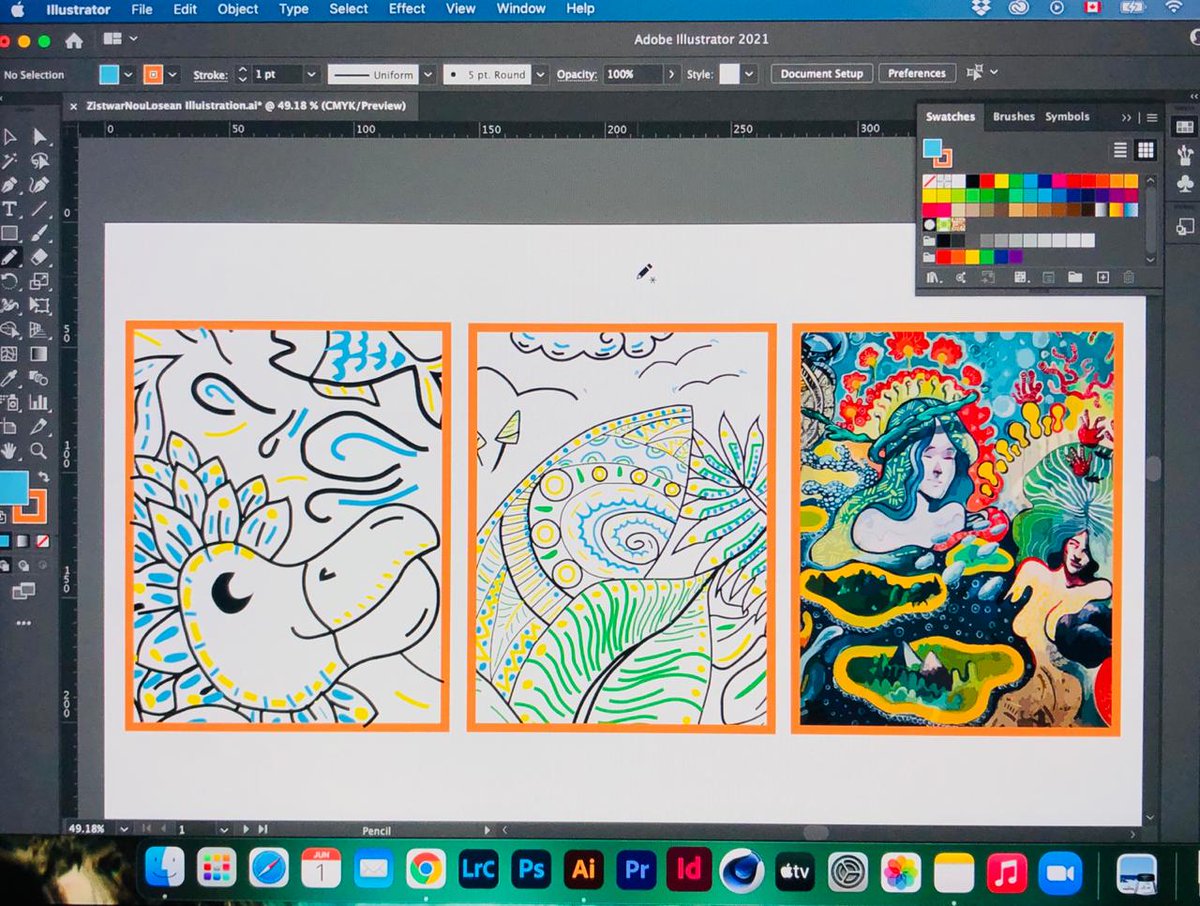Screen dimensions: 1200x906
Task: Open the Swatch Libraries menu icon
Action: click(932, 278)
